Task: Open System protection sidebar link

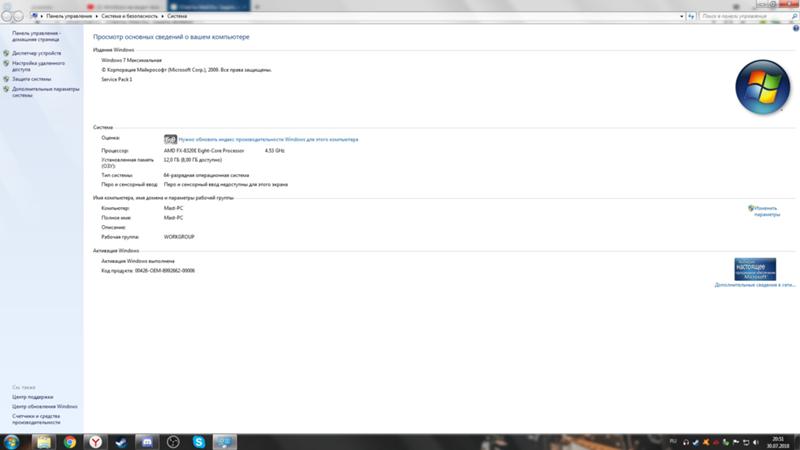Action: pos(32,79)
